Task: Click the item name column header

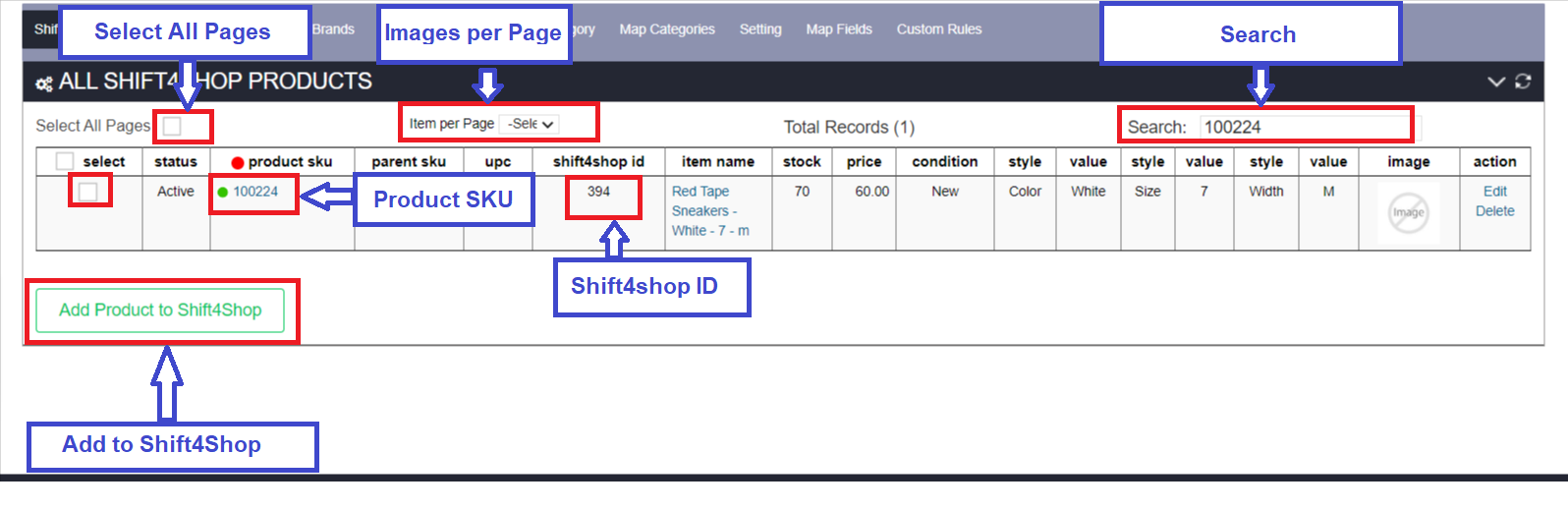Action: point(718,161)
